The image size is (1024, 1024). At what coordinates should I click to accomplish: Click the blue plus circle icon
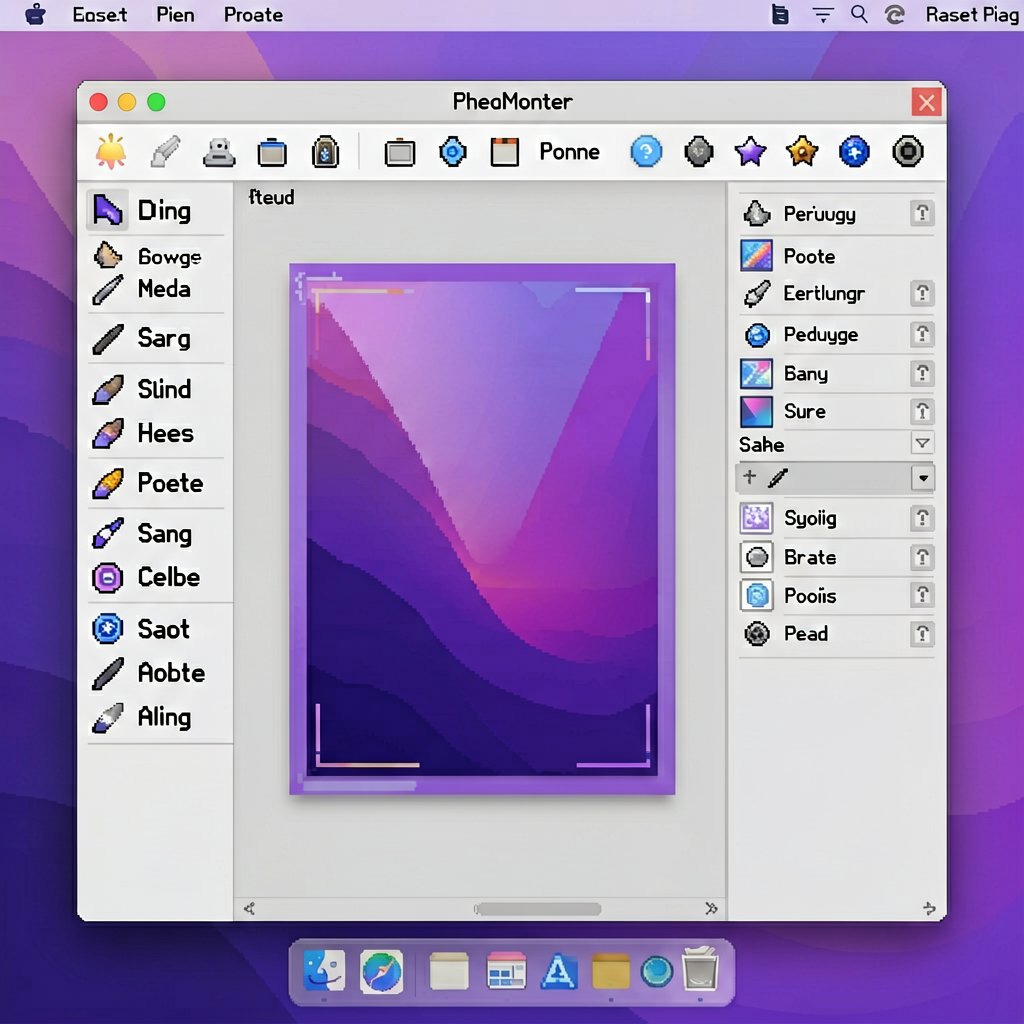pos(854,152)
